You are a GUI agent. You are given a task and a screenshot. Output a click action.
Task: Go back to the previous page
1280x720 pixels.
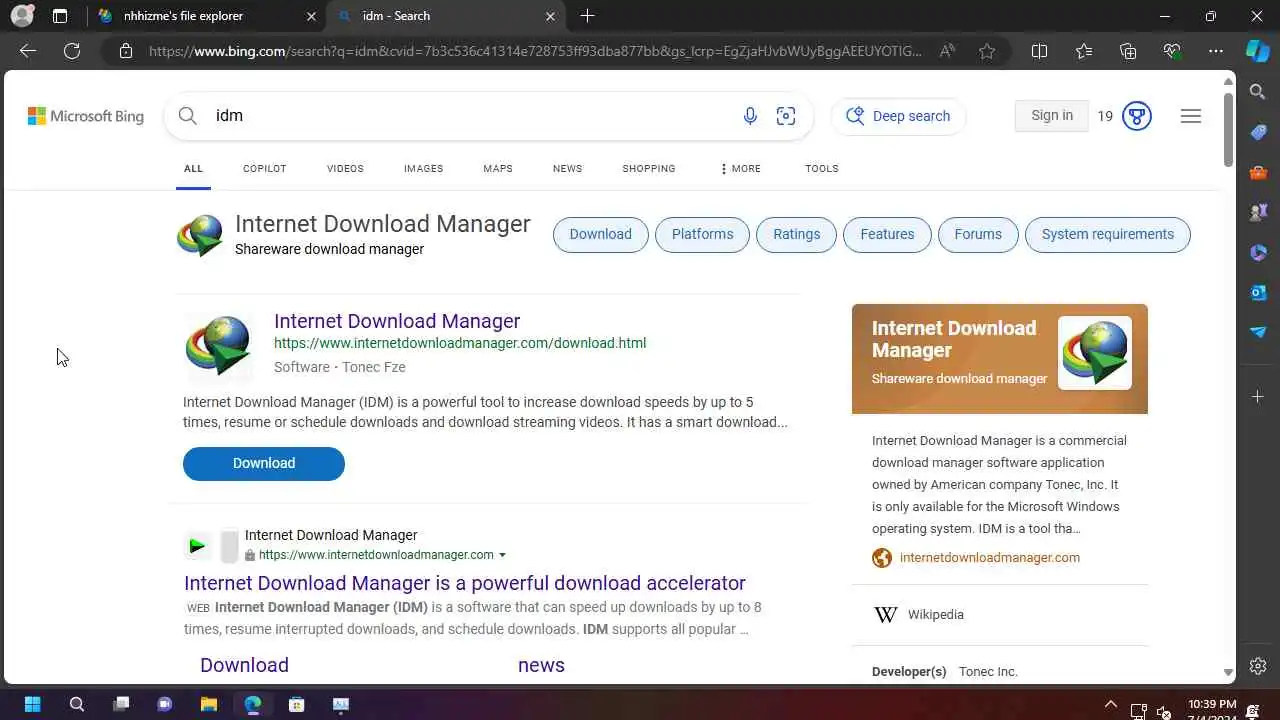click(x=28, y=51)
